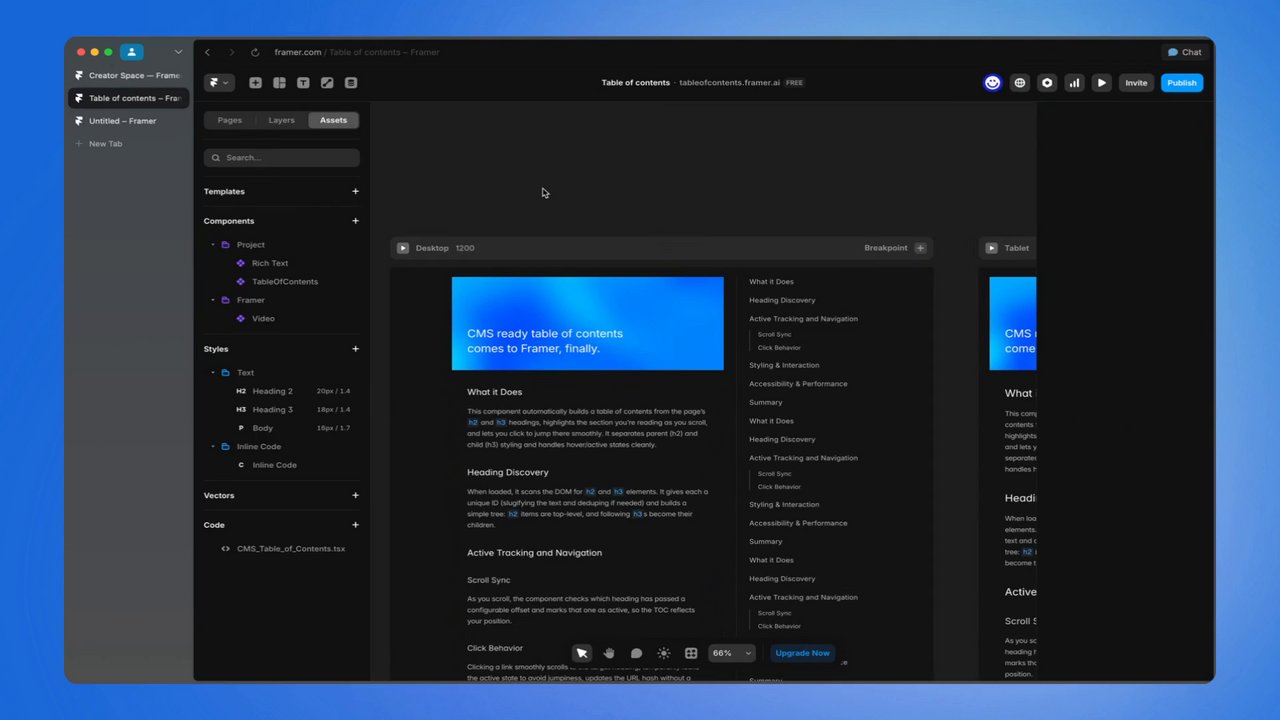Select the hand pan tool

(x=609, y=653)
